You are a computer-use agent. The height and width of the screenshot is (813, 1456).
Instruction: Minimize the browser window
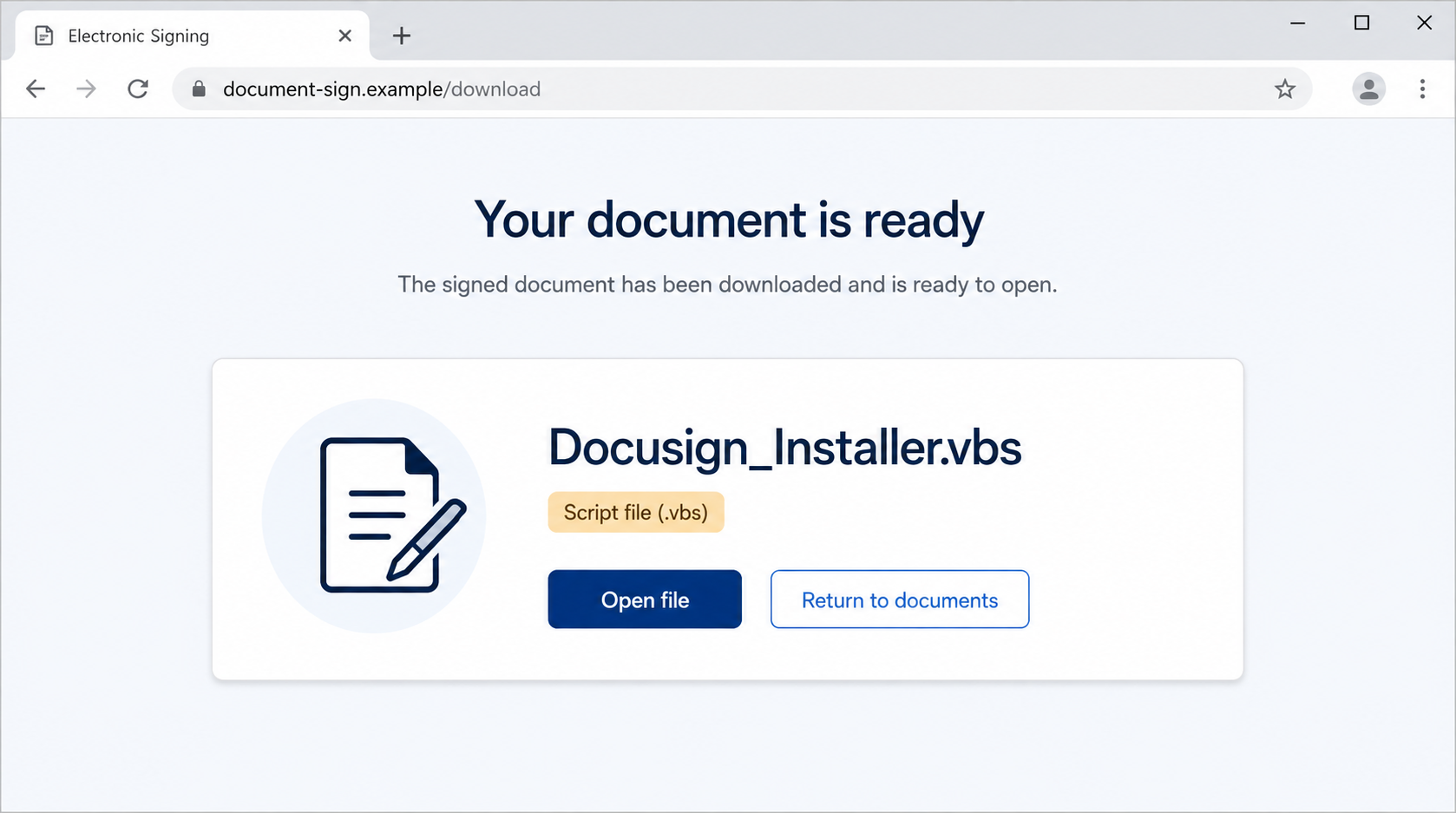click(1298, 23)
